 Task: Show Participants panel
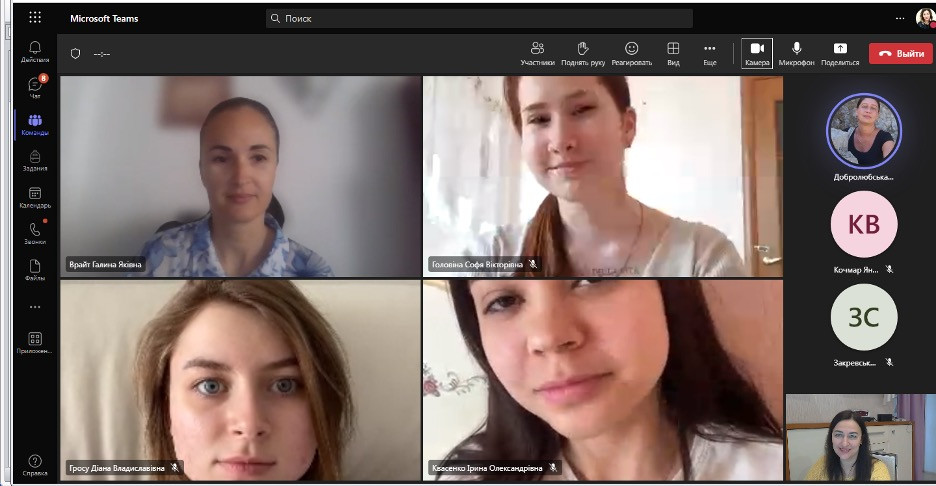(537, 54)
